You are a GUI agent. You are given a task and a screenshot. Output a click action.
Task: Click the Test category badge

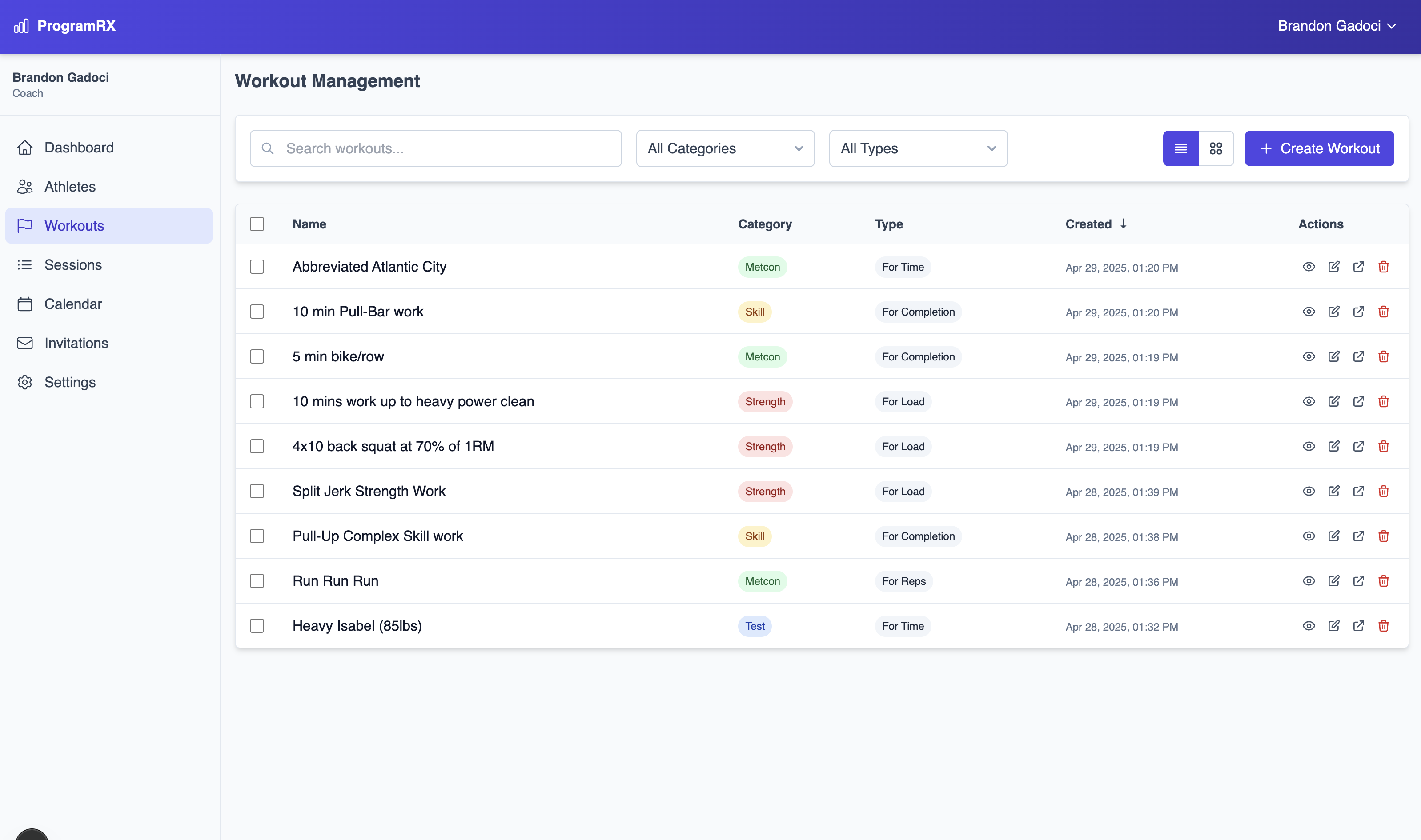755,626
